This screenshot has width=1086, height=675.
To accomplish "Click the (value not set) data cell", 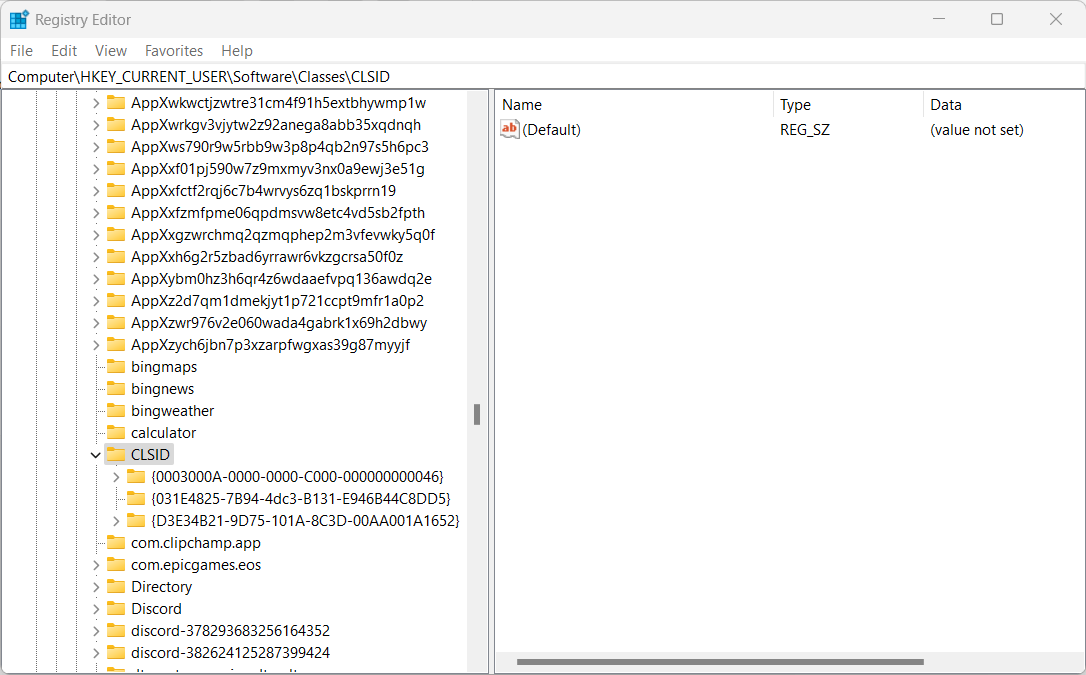I will [977, 130].
